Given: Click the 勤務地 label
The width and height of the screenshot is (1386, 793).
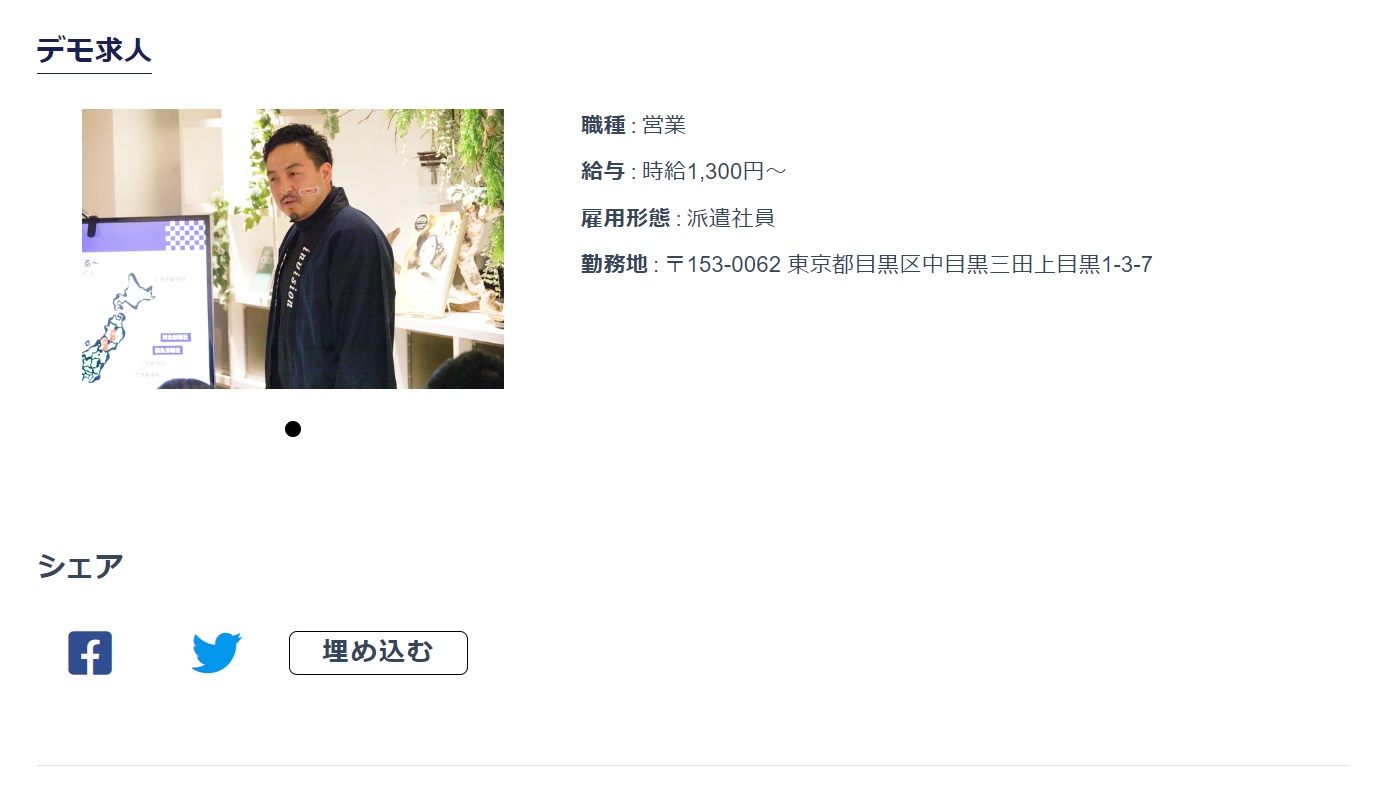Looking at the screenshot, I should (614, 265).
